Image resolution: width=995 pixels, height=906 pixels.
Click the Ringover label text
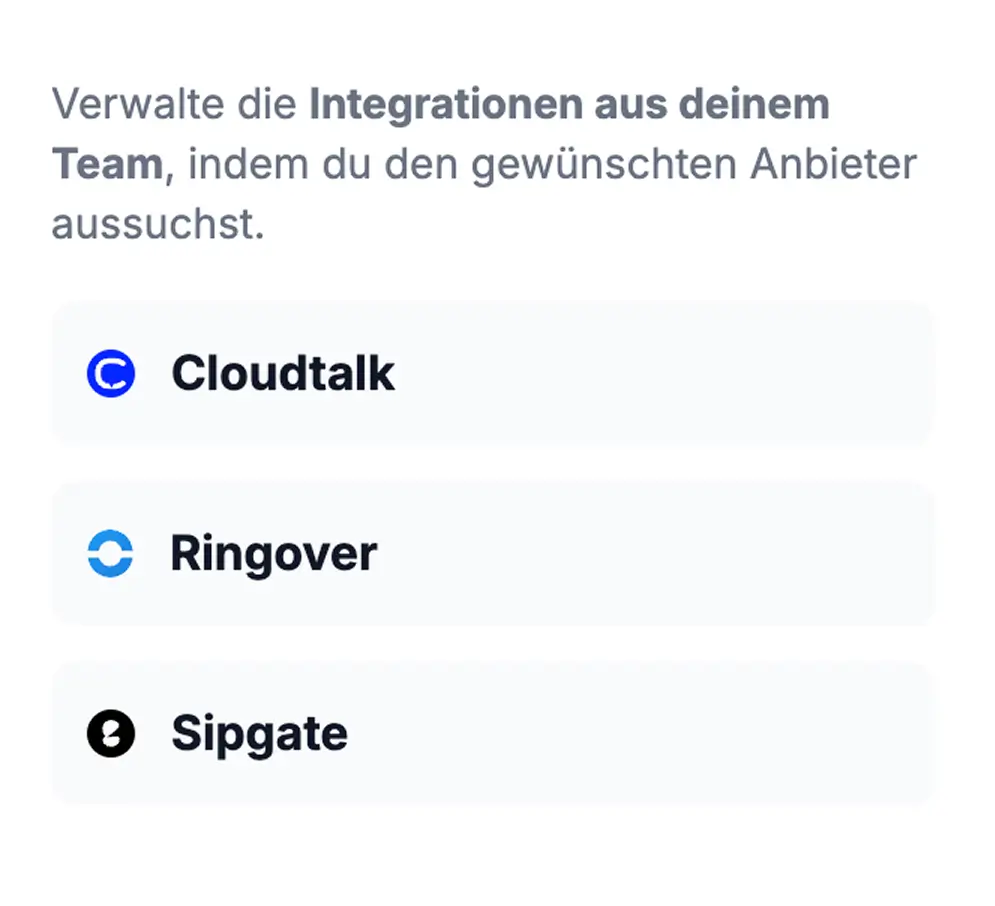274,553
